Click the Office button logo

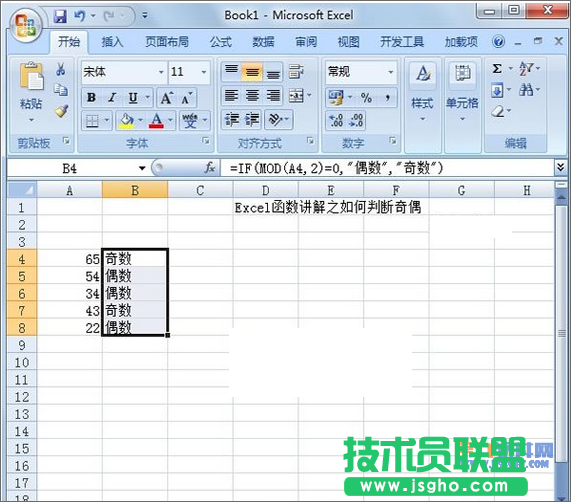(25, 25)
